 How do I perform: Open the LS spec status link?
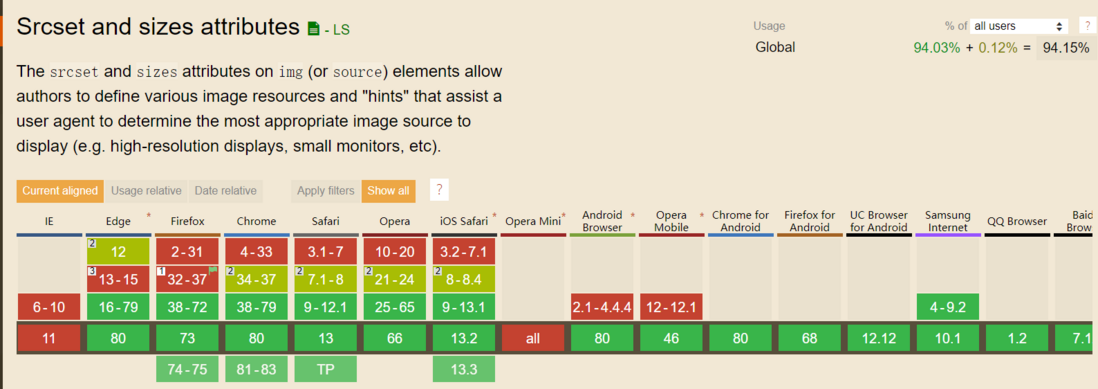(337, 30)
